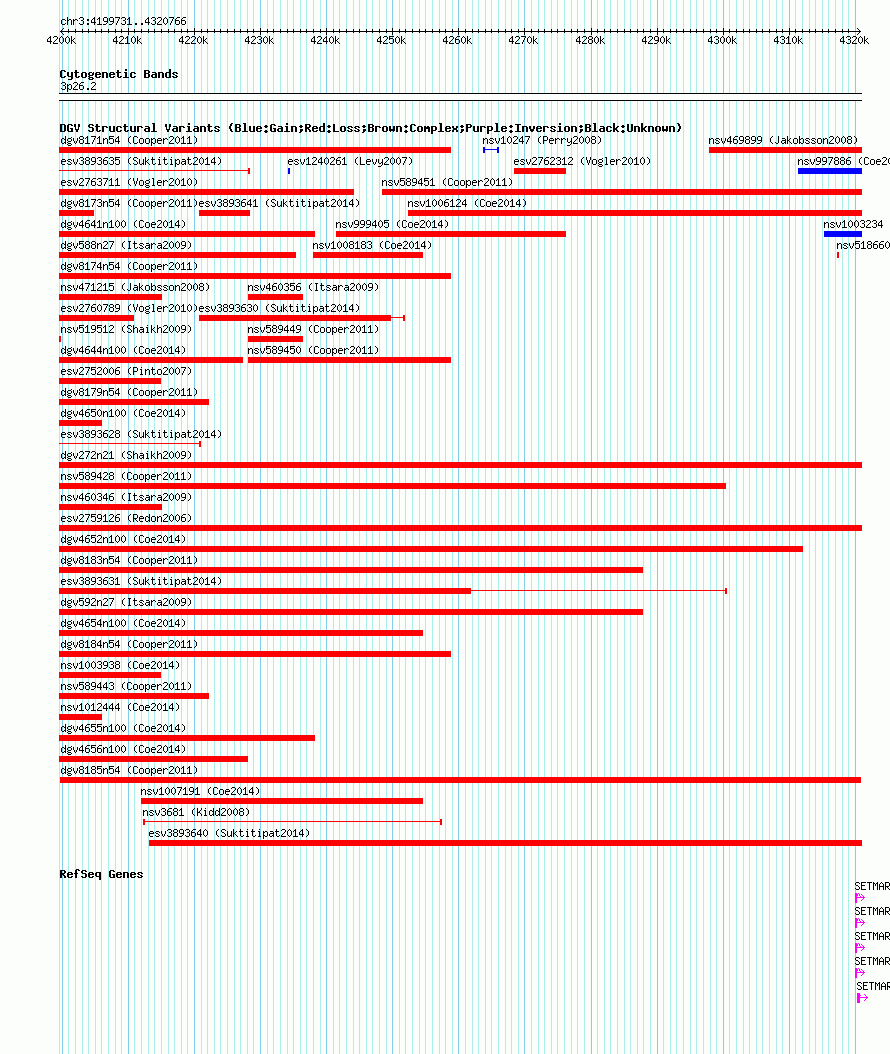Select nsv589443 (Cooper2011) label
This screenshot has height=1054, width=890.
126,686
